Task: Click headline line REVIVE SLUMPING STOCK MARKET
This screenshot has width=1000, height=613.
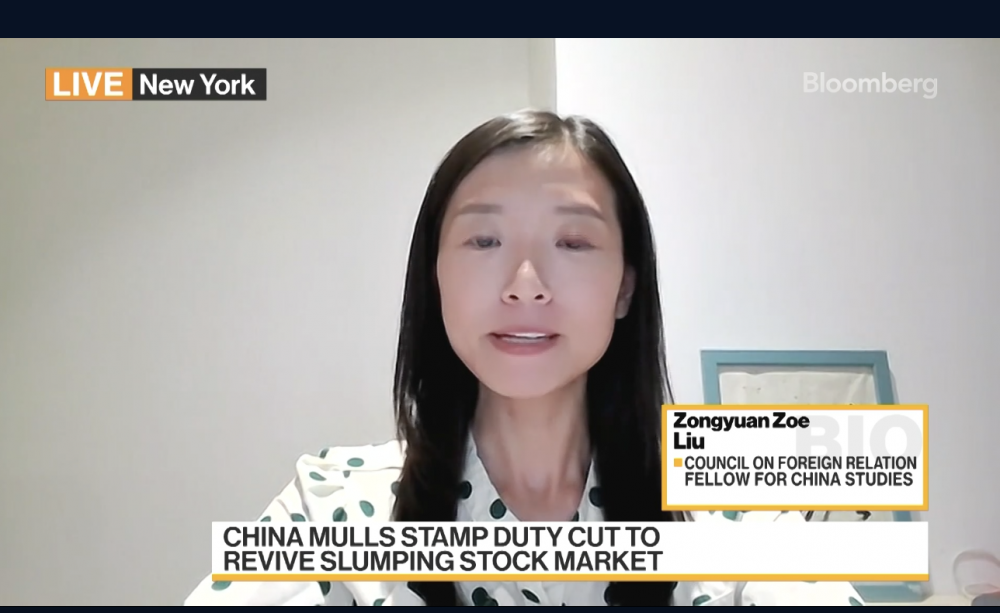Action: pos(443,561)
